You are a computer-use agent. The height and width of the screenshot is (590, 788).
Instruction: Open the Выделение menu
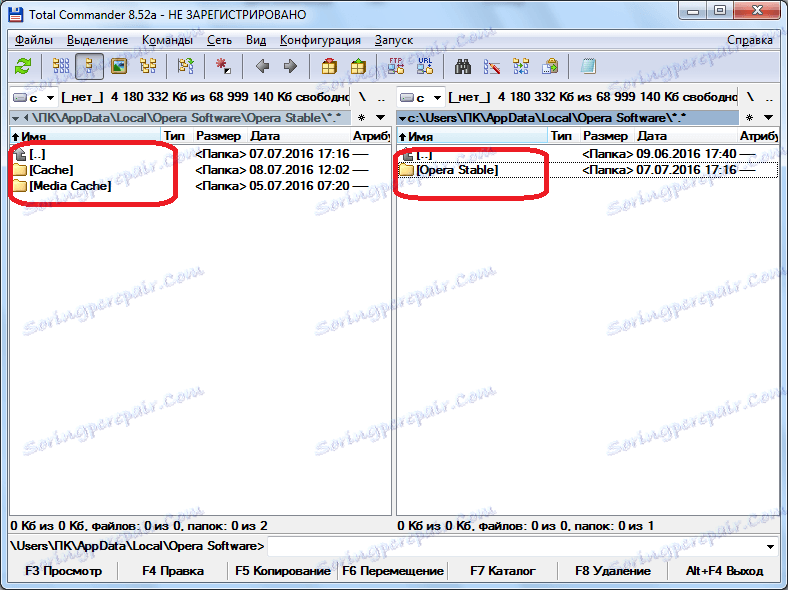97,40
